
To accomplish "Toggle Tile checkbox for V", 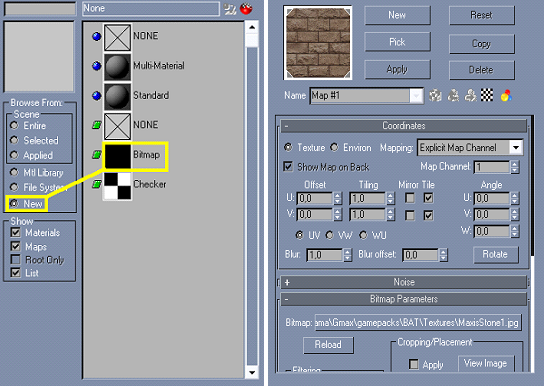I will tap(428, 215).
